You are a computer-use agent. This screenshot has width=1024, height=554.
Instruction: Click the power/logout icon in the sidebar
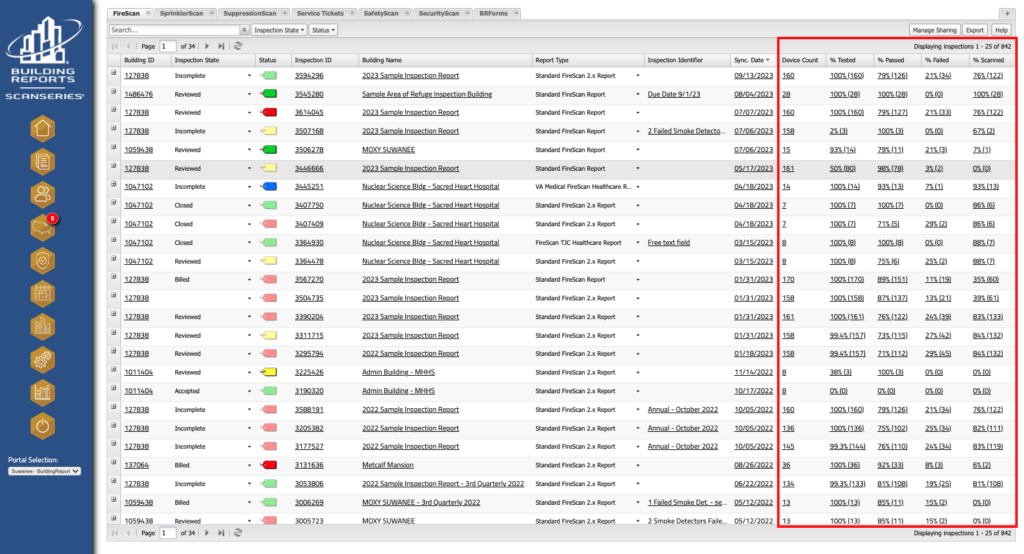[x=42, y=425]
